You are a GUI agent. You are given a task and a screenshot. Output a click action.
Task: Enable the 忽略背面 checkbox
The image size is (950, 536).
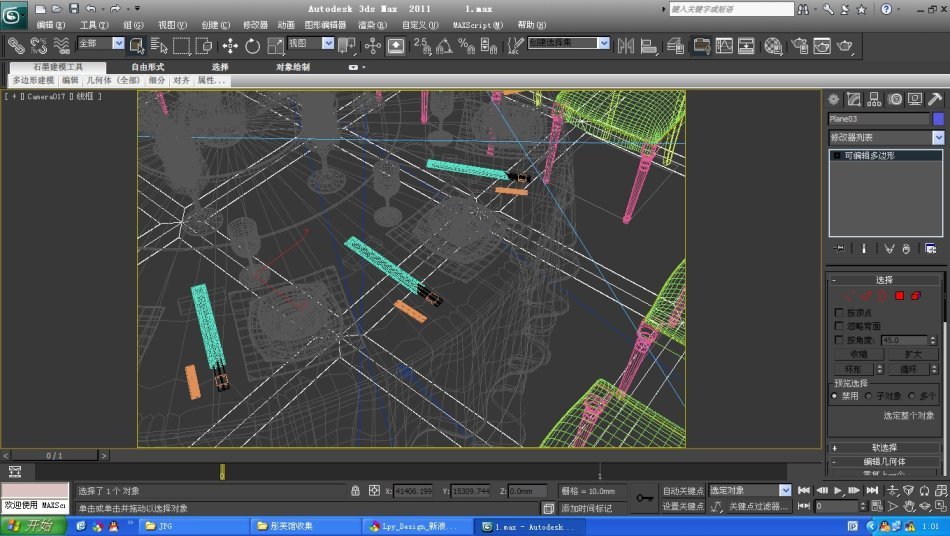point(839,326)
